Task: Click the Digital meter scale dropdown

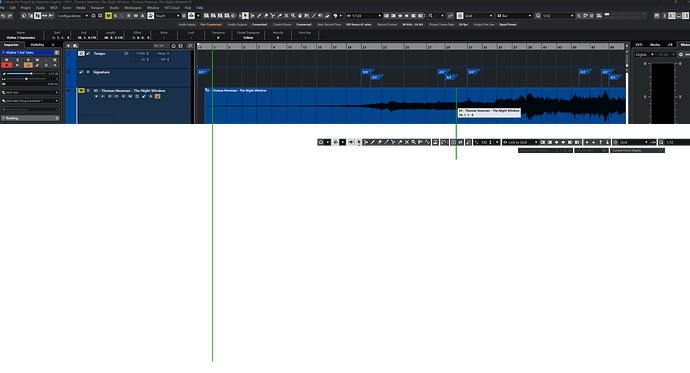Action: coord(645,55)
